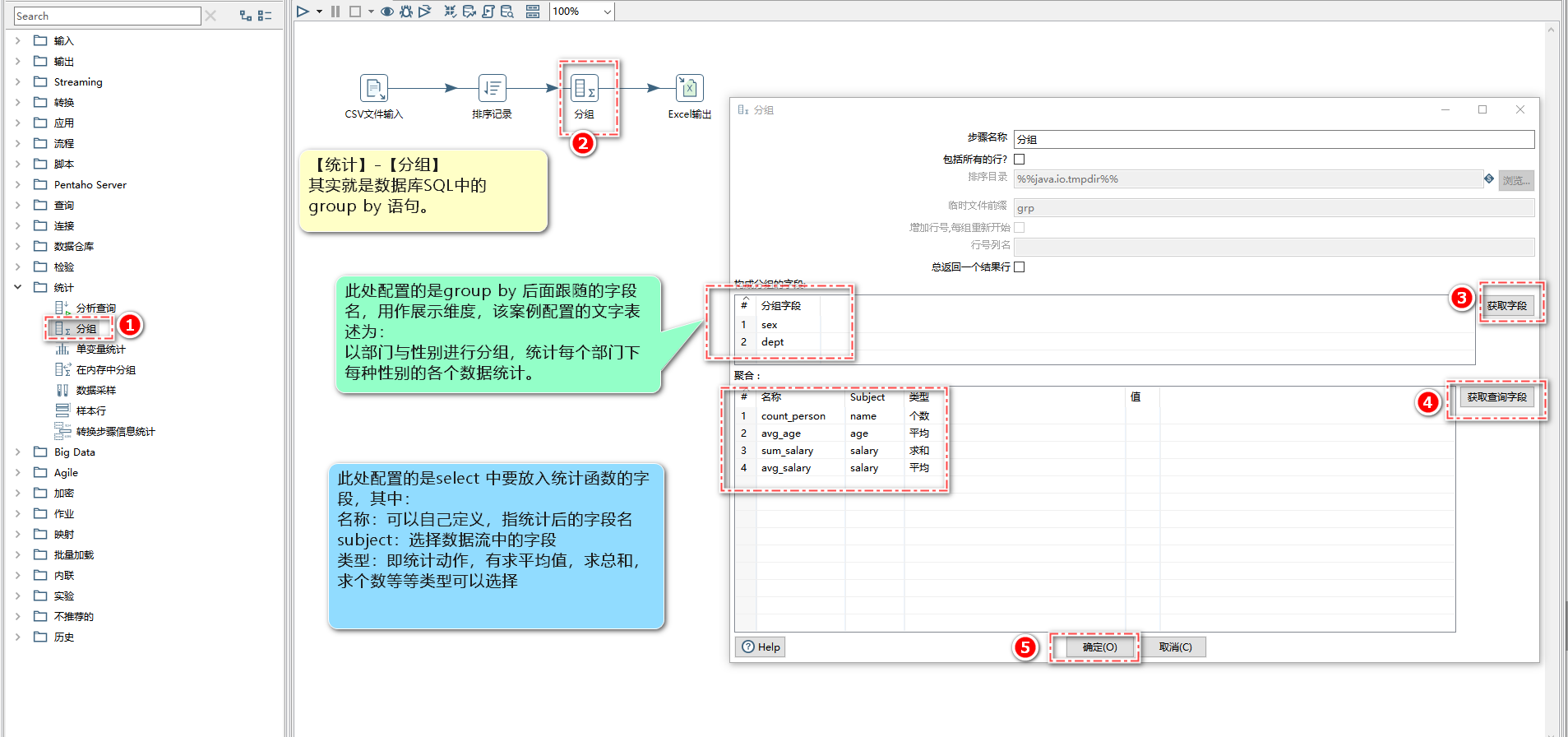Choose the 分组 step in 统计 tree
Image resolution: width=1568 pixels, height=737 pixels.
(x=86, y=328)
